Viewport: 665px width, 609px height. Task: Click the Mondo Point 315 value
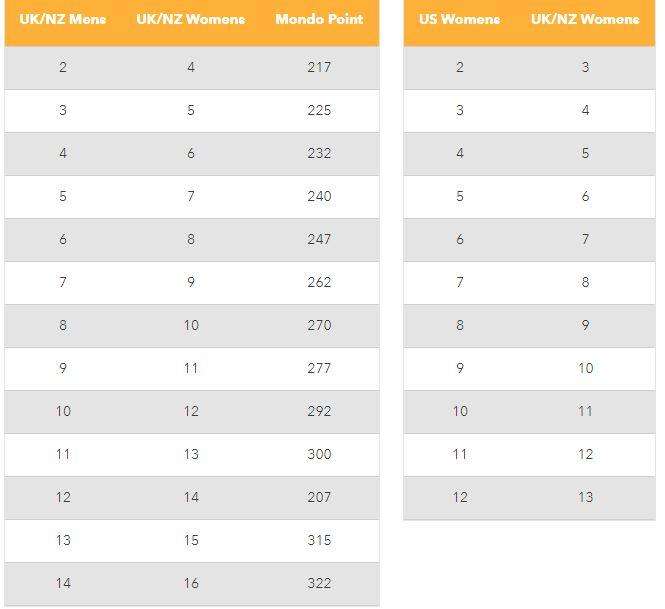[x=319, y=540]
